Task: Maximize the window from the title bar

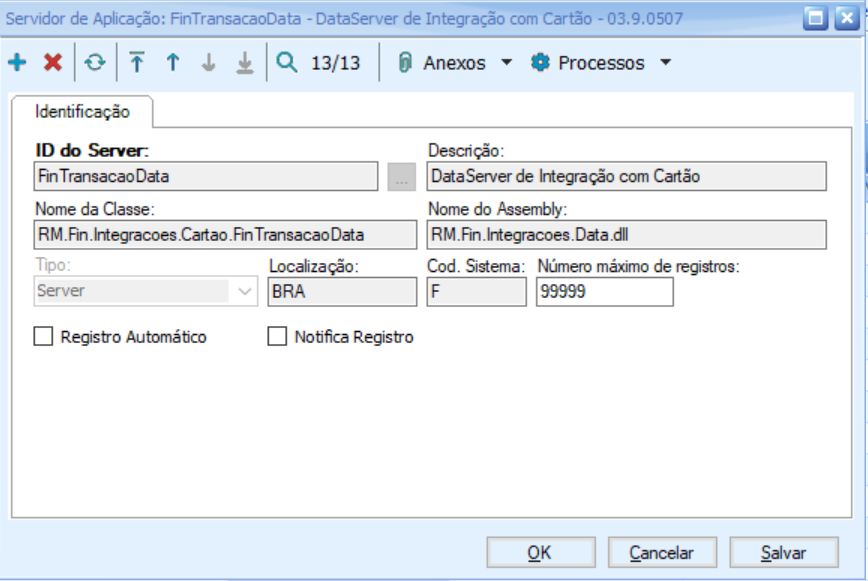Action: [815, 18]
